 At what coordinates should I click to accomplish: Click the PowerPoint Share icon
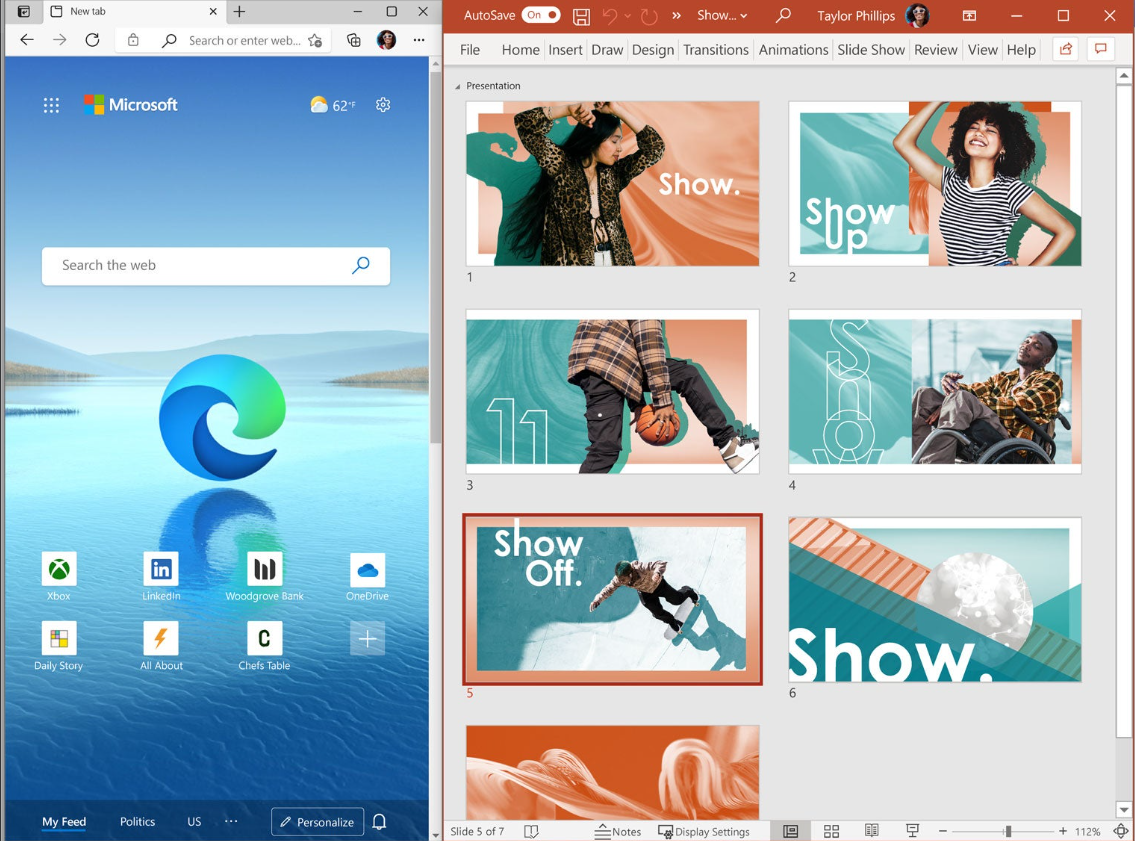click(x=1066, y=49)
